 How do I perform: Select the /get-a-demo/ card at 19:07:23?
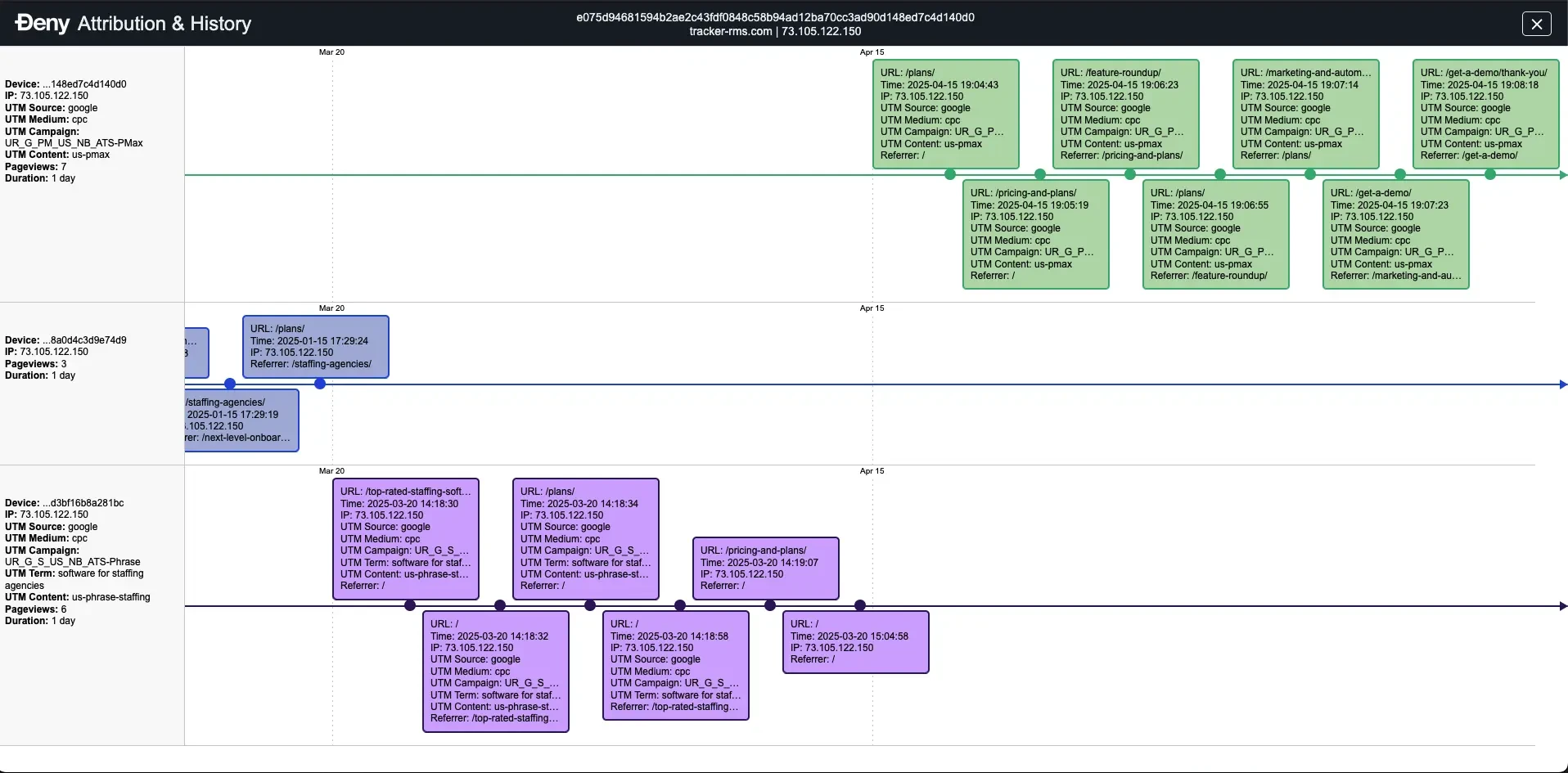tap(1396, 234)
